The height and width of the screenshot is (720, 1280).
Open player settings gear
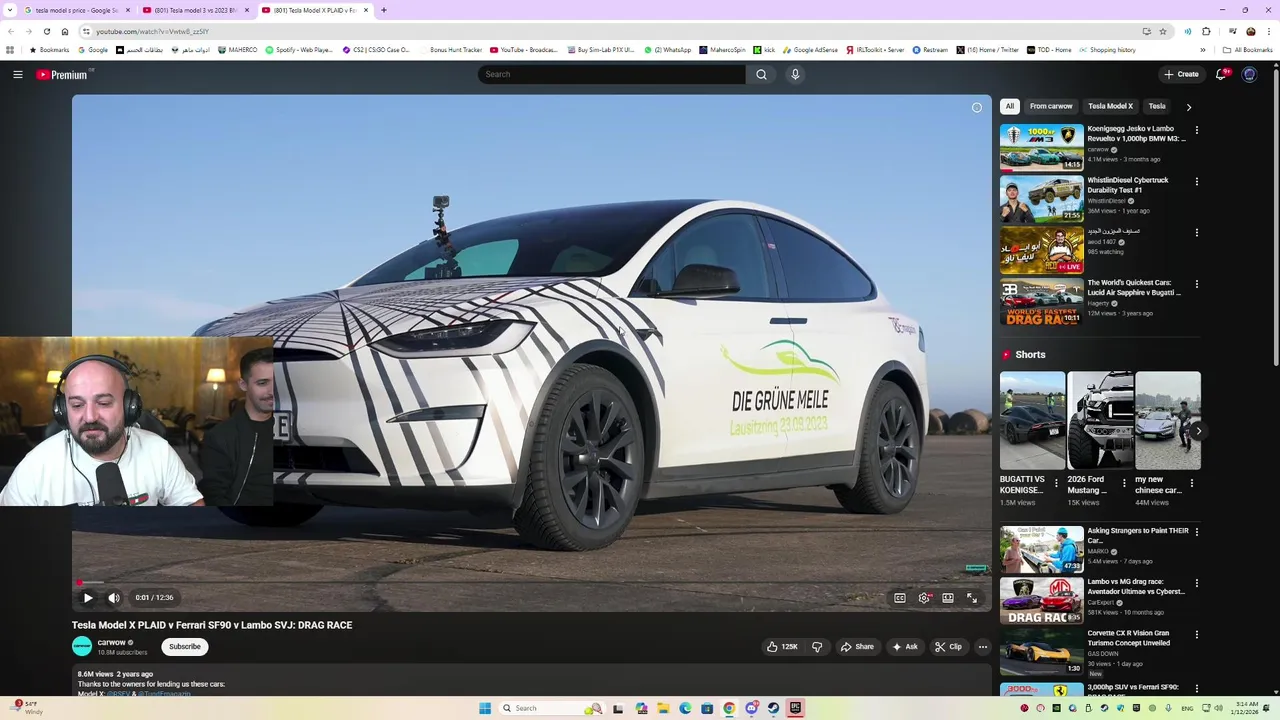click(x=924, y=598)
